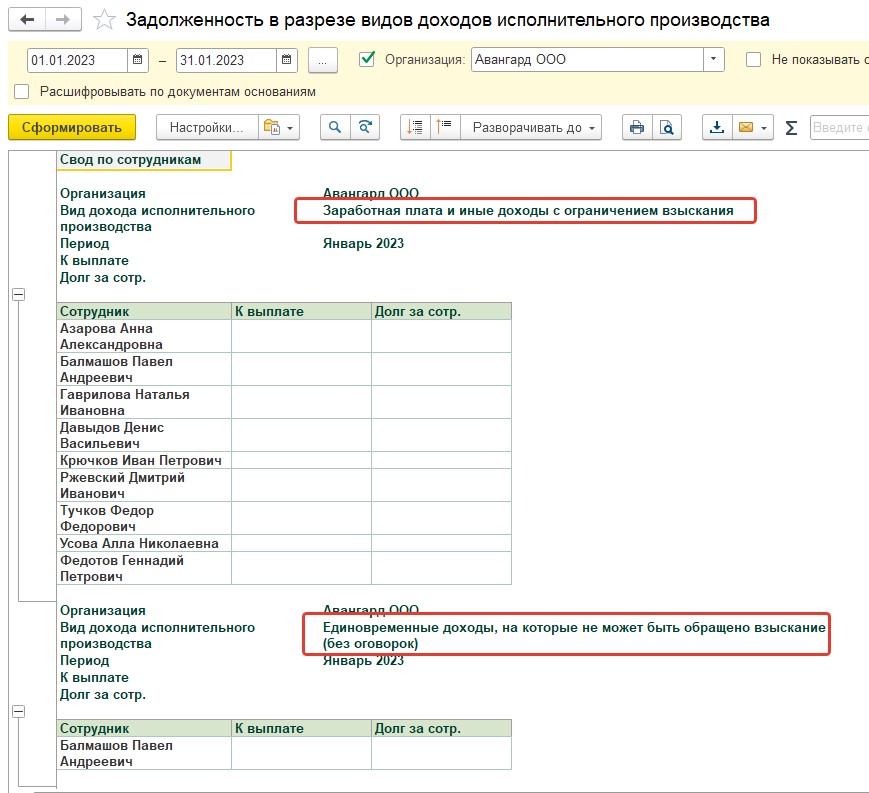Click the end date field 31.01.2023
The height and width of the screenshot is (793, 869).
tap(226, 60)
